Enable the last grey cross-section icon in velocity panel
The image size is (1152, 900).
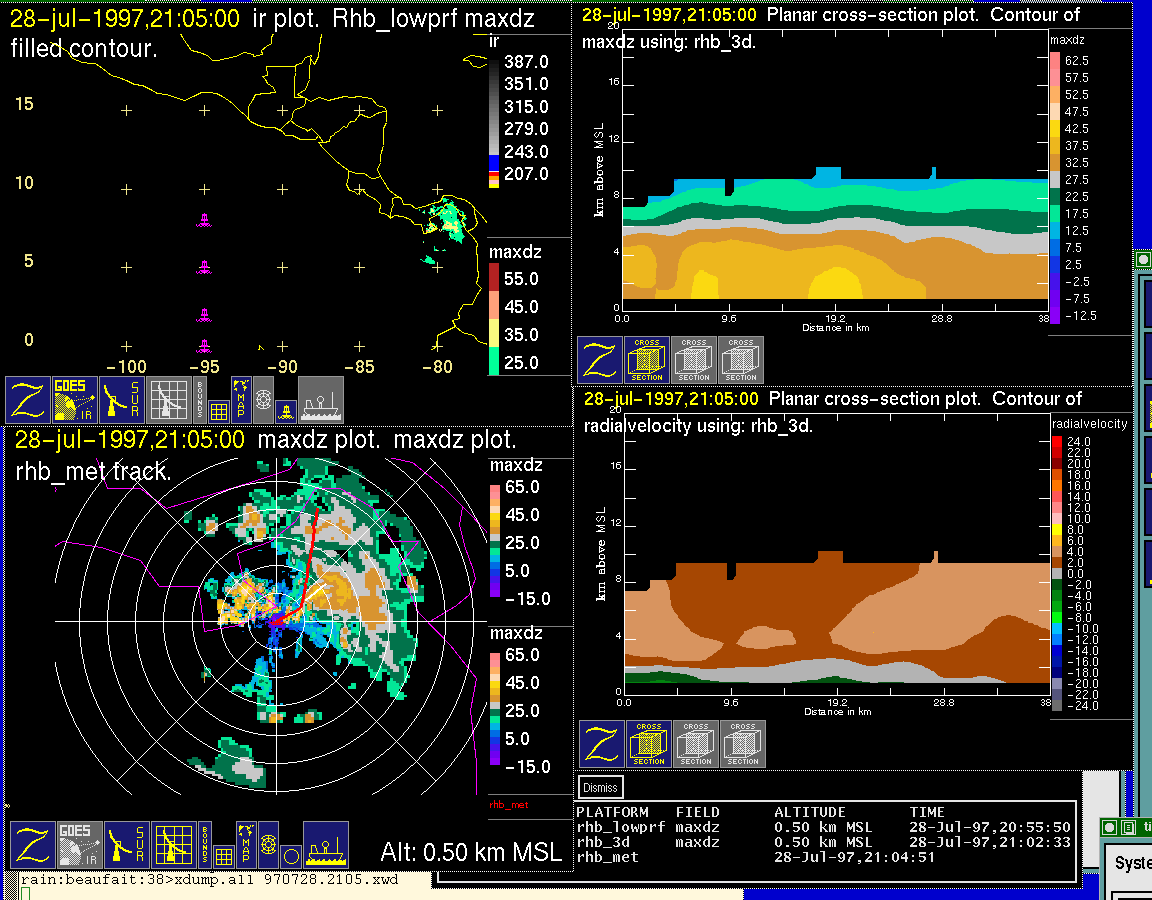click(743, 743)
